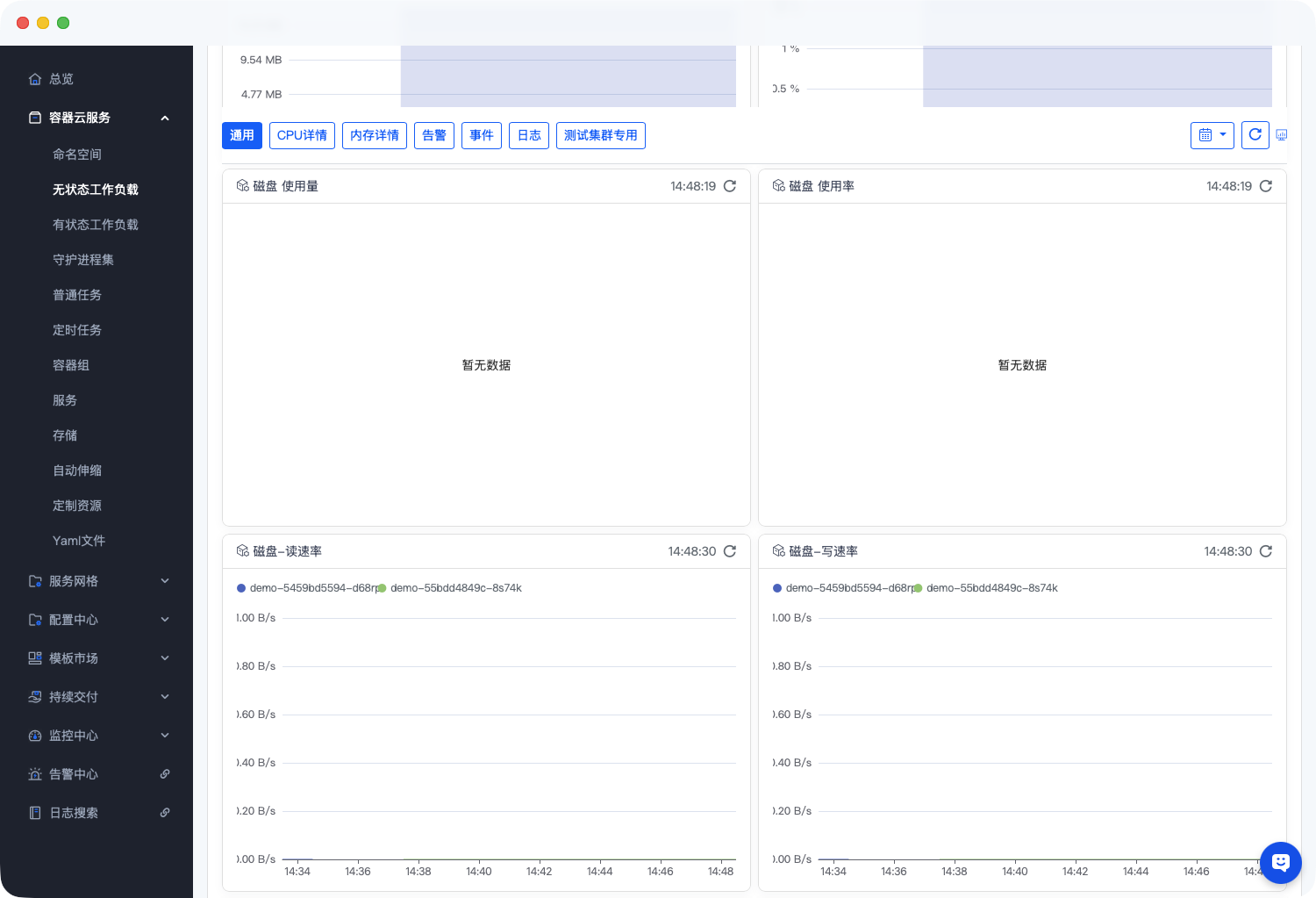Open the chat support bubble
1316x898 pixels.
[x=1280, y=862]
